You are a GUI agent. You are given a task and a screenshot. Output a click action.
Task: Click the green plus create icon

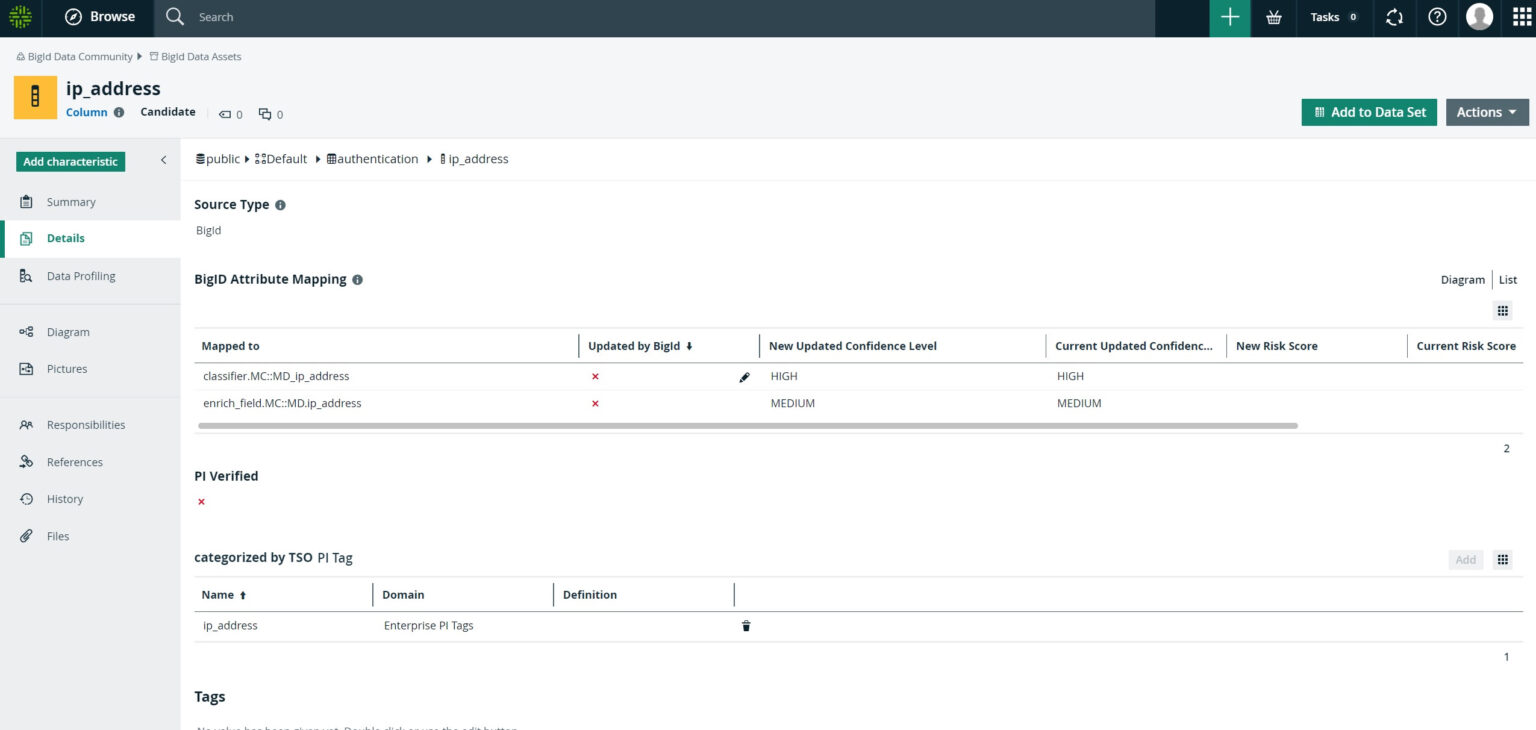tap(1230, 17)
